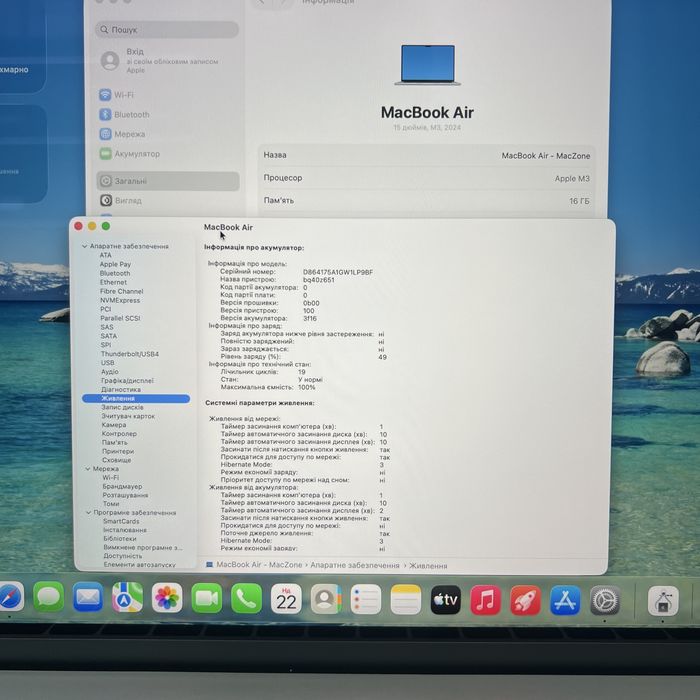This screenshot has height=700, width=700.
Task: Open the Phone app in Dock
Action: point(246,599)
